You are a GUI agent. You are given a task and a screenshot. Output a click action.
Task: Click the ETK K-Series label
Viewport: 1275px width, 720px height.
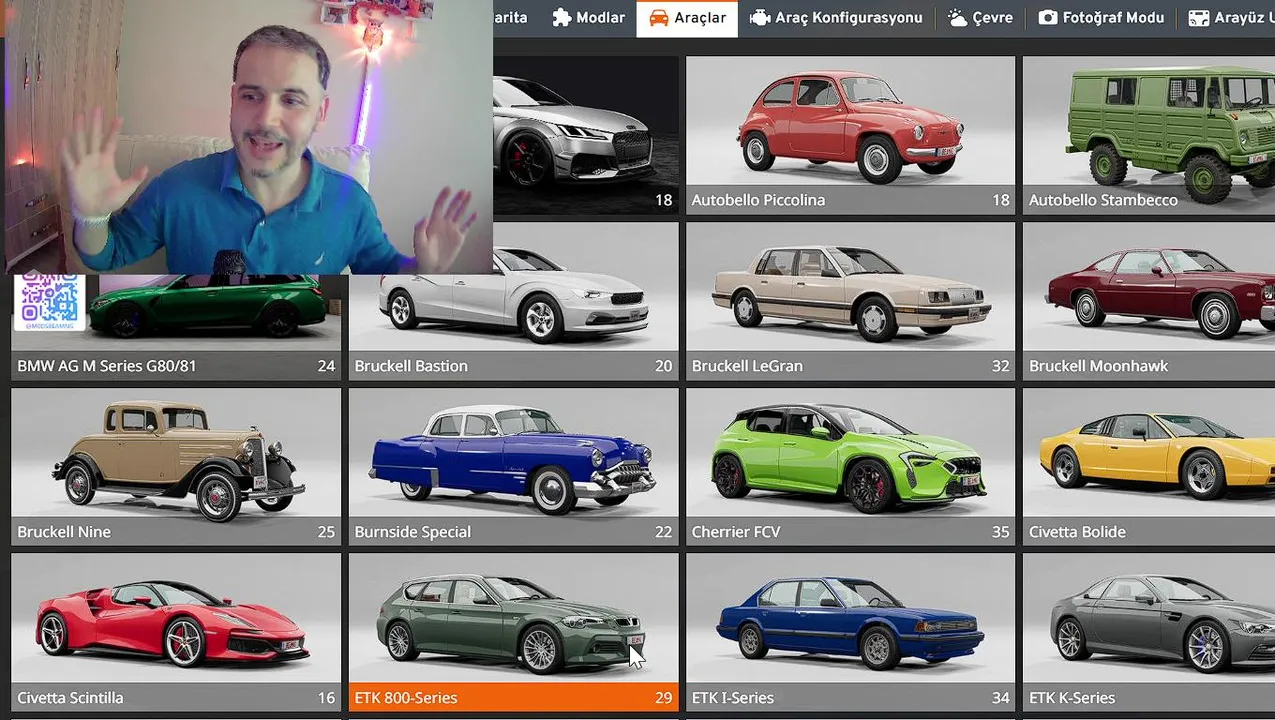pos(1072,698)
